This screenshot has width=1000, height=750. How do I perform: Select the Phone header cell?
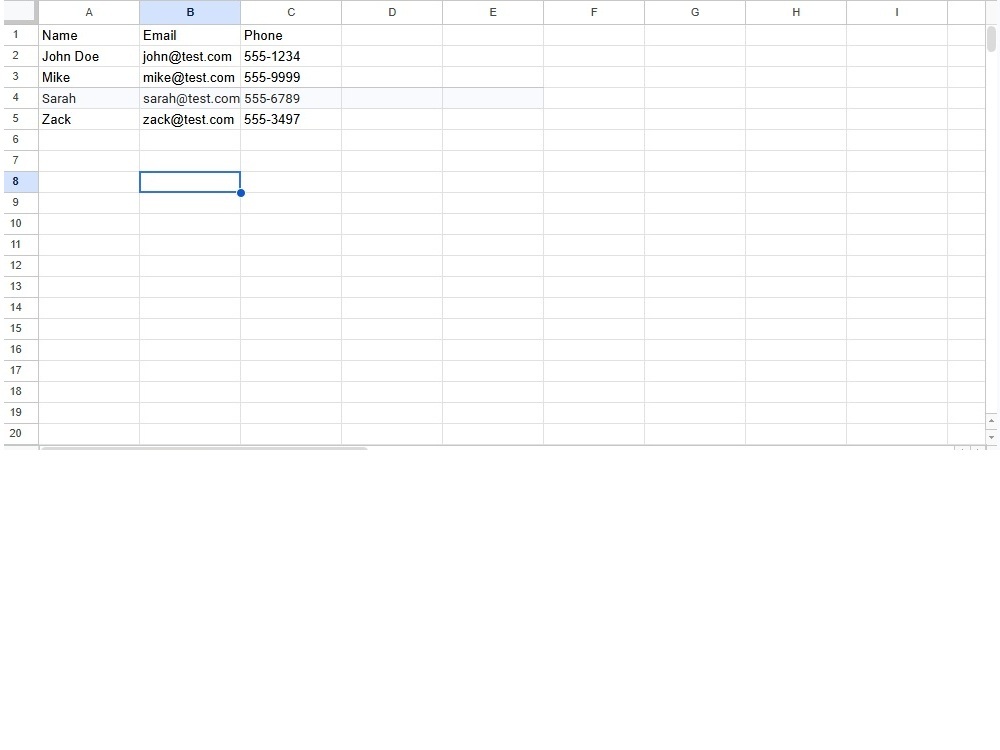291,35
